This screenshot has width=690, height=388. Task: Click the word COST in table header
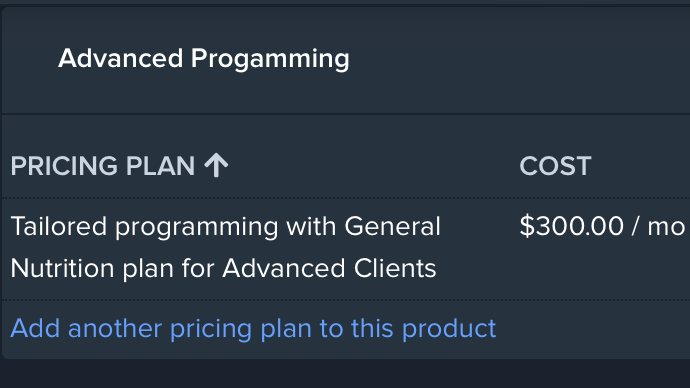click(555, 166)
